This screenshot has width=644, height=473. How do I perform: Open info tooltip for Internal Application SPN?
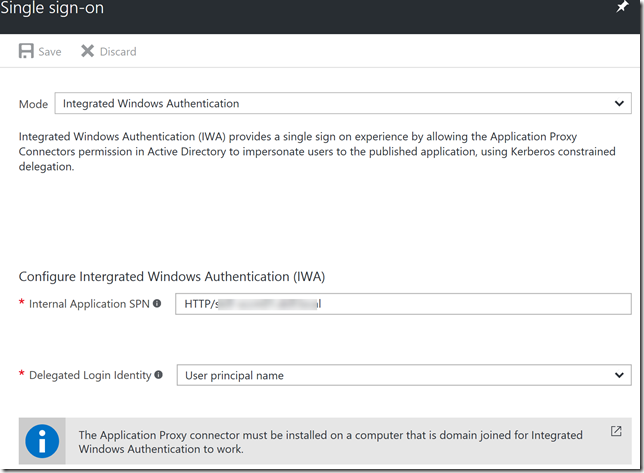pyautogui.click(x=157, y=304)
